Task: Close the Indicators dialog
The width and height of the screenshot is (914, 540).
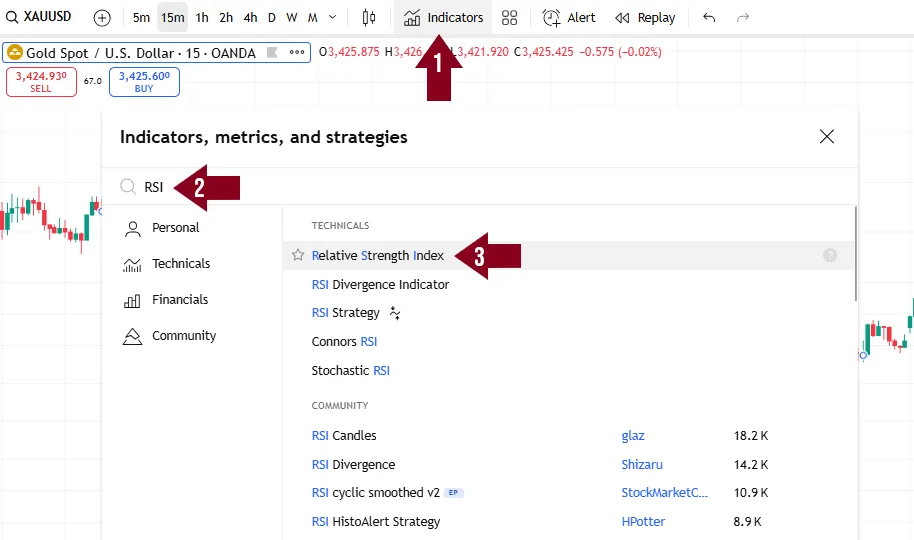Action: (826, 137)
